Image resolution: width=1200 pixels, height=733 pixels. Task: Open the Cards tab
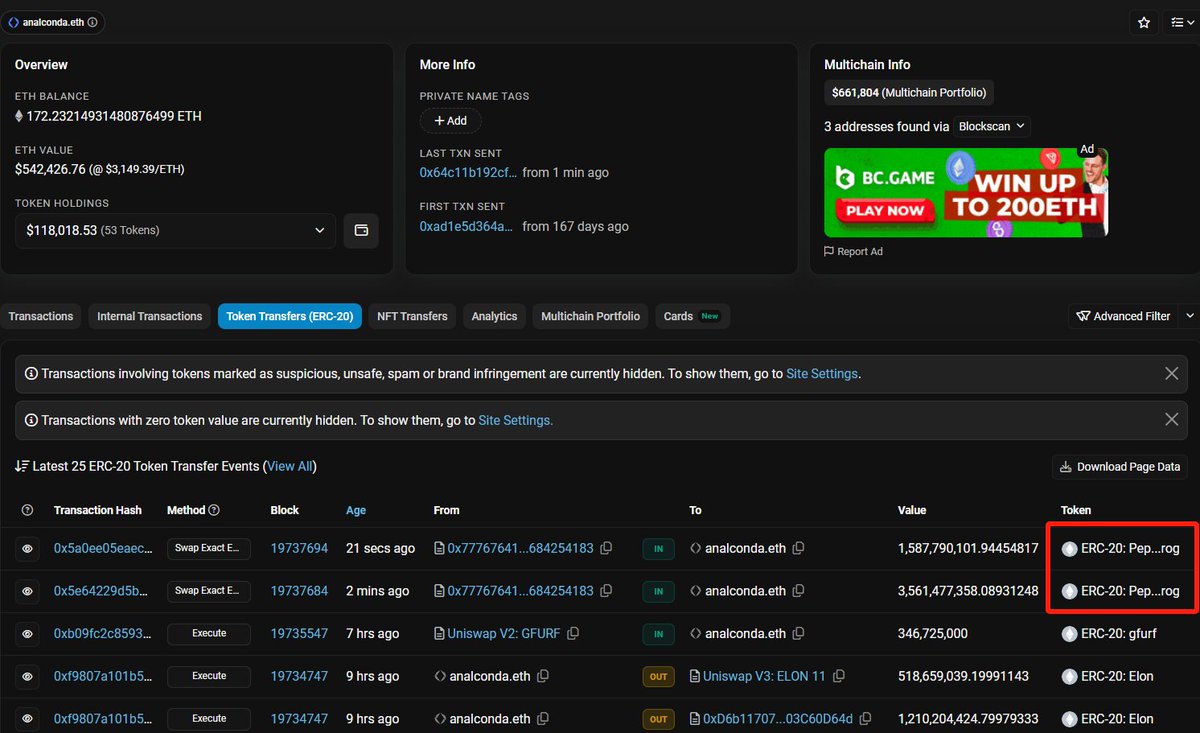(x=691, y=316)
